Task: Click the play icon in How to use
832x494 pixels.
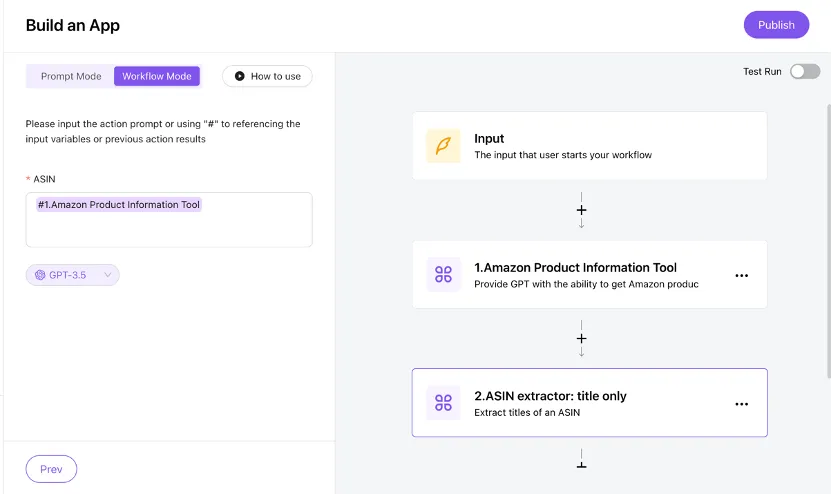Action: [239, 76]
